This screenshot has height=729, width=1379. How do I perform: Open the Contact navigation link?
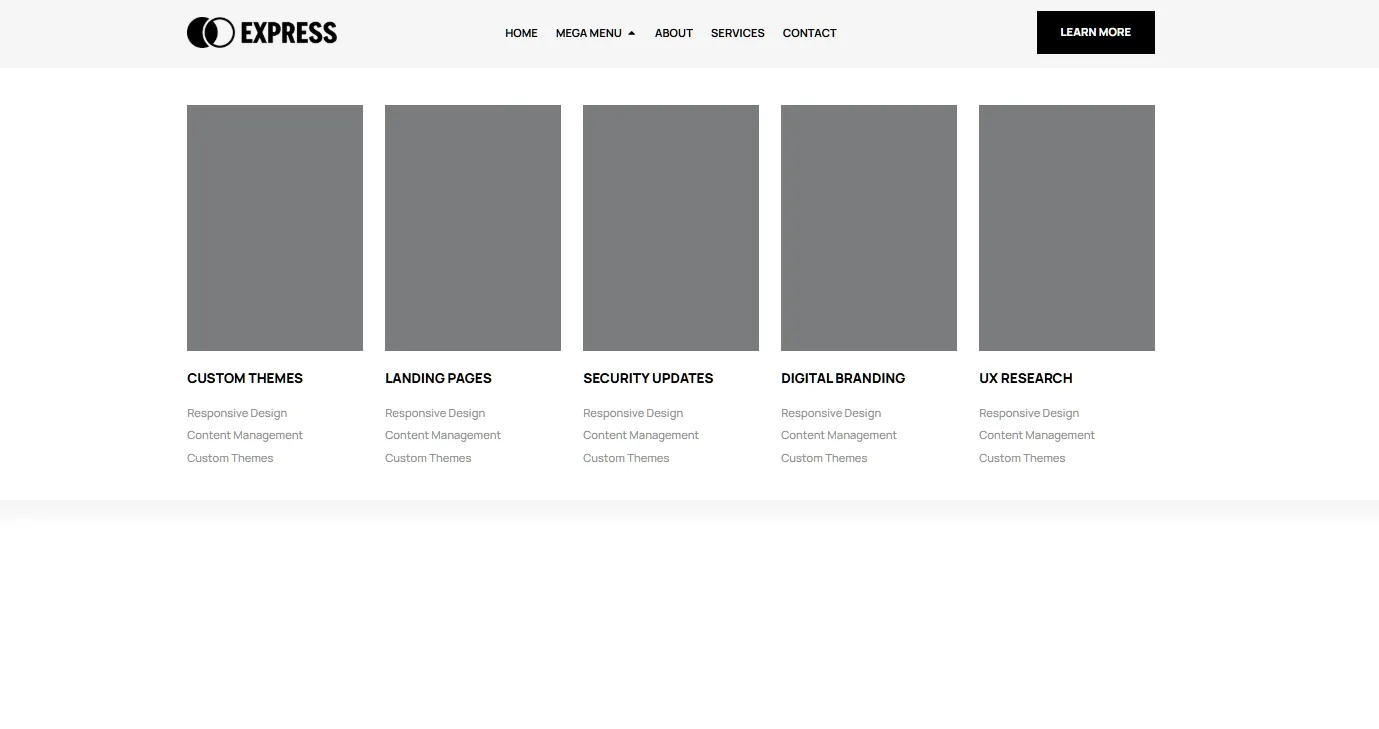(x=809, y=33)
